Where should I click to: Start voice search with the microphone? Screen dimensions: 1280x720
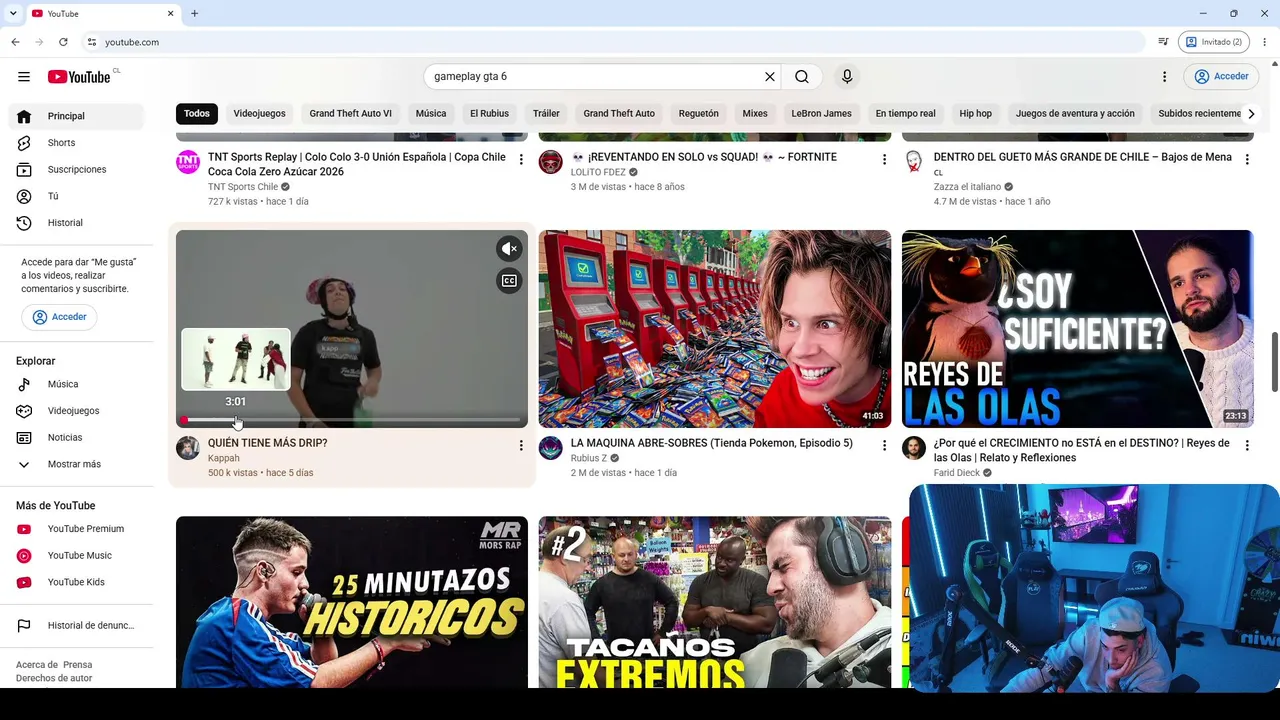[847, 77]
